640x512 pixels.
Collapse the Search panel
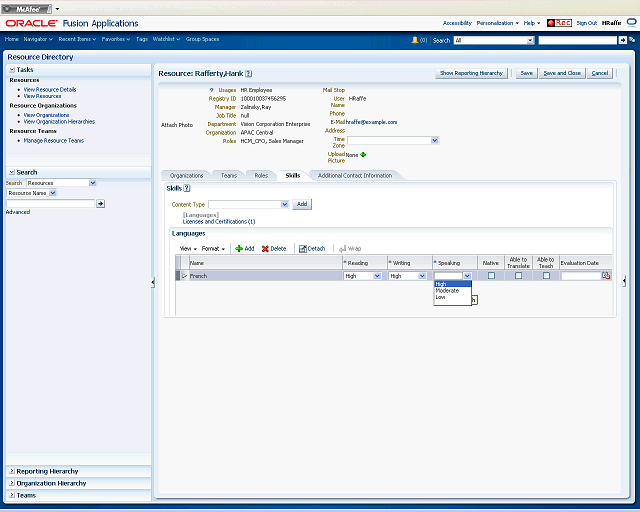12,172
